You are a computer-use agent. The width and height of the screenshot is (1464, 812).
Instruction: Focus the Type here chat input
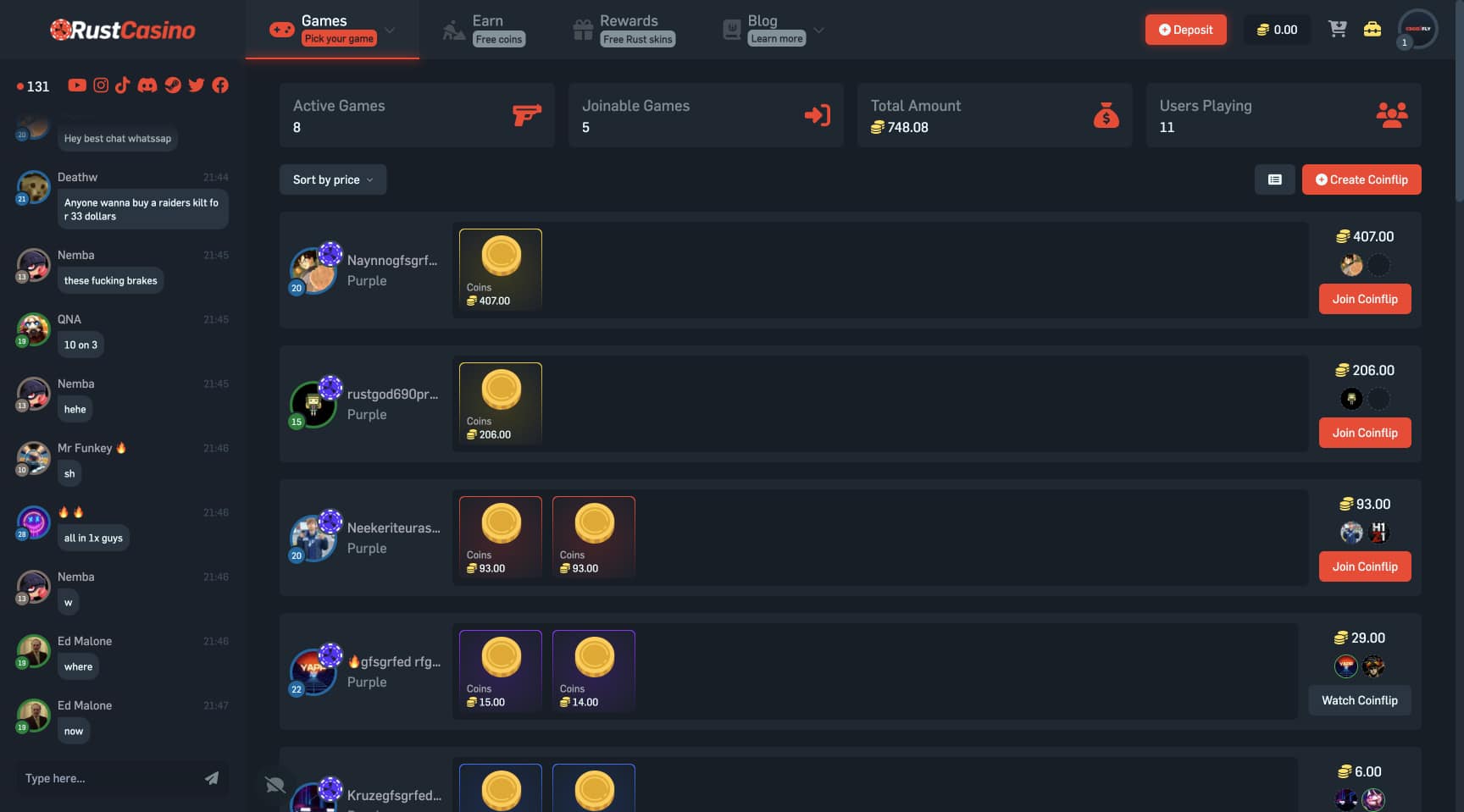coord(110,778)
